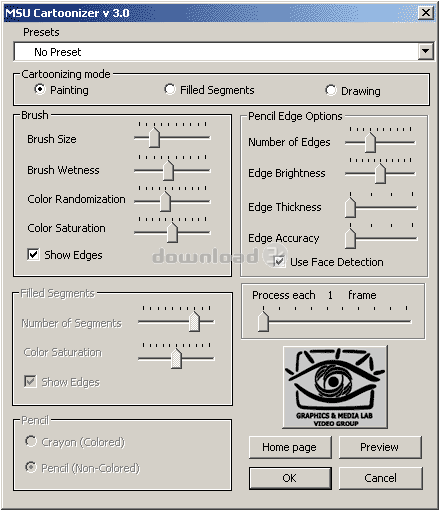Viewport: 441px width, 511px height.
Task: Click the Number of Segments slider thumb
Action: click(194, 322)
